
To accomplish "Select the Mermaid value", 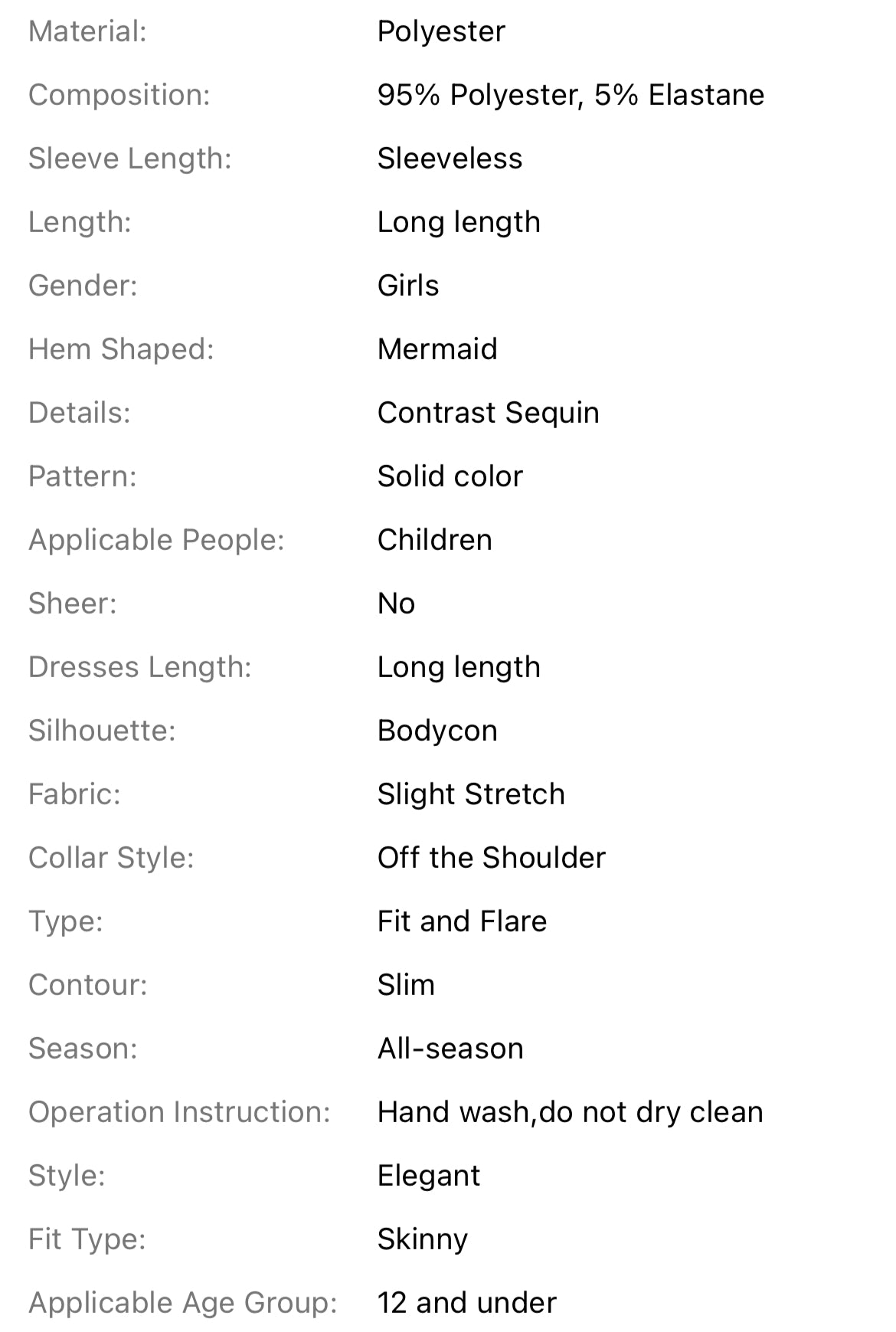I will tap(437, 350).
